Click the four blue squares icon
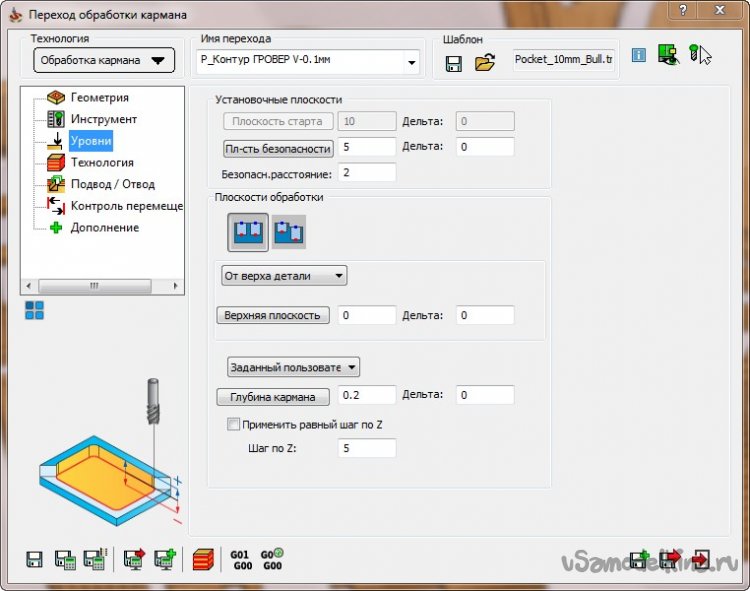The image size is (750, 591). tap(34, 310)
